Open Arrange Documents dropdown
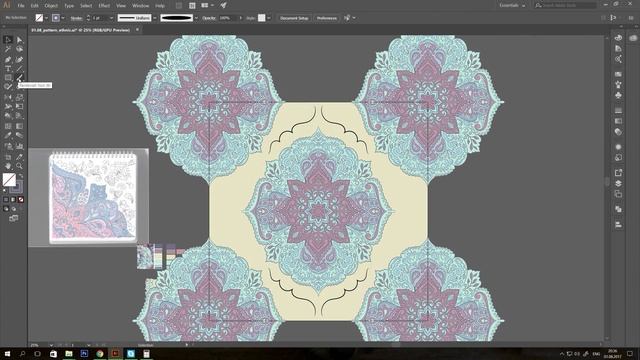 [x=207, y=5]
